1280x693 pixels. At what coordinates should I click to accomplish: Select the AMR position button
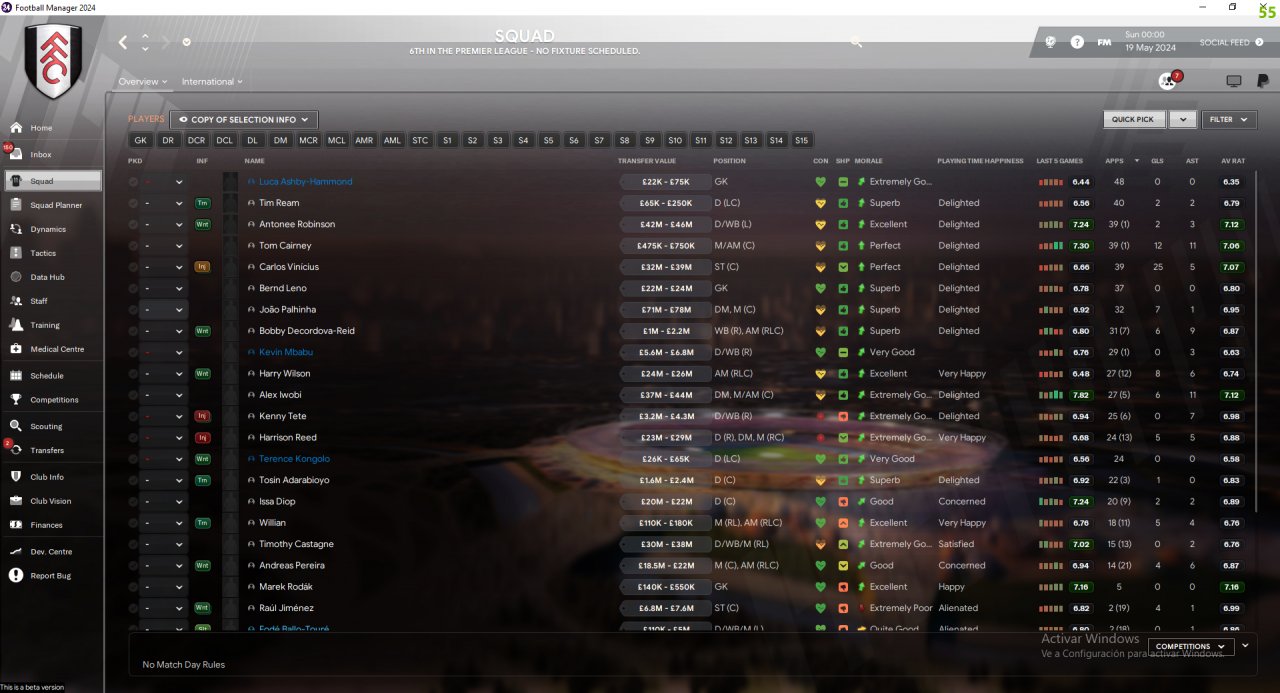[364, 141]
